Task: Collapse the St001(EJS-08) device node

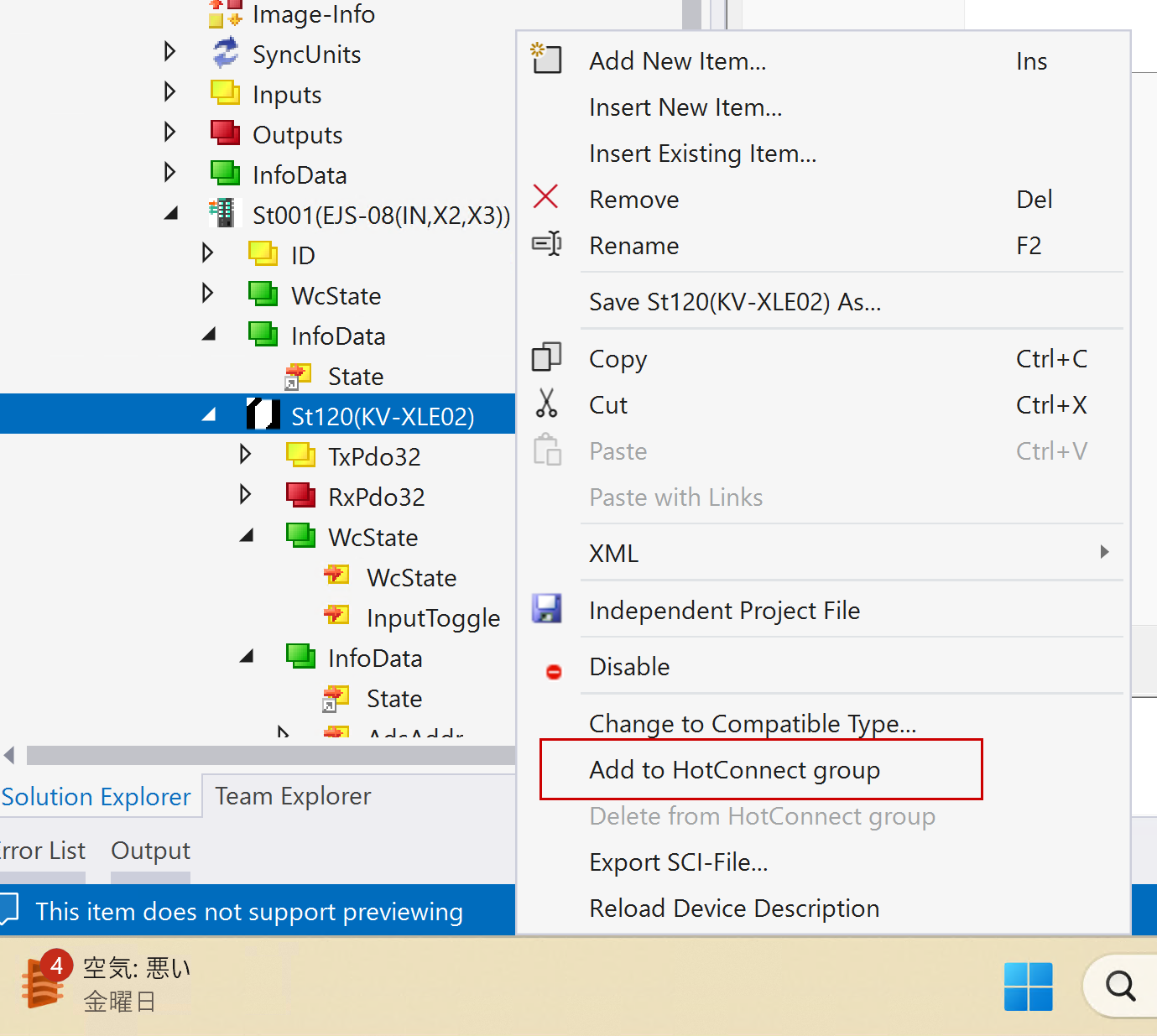Action: (x=171, y=214)
